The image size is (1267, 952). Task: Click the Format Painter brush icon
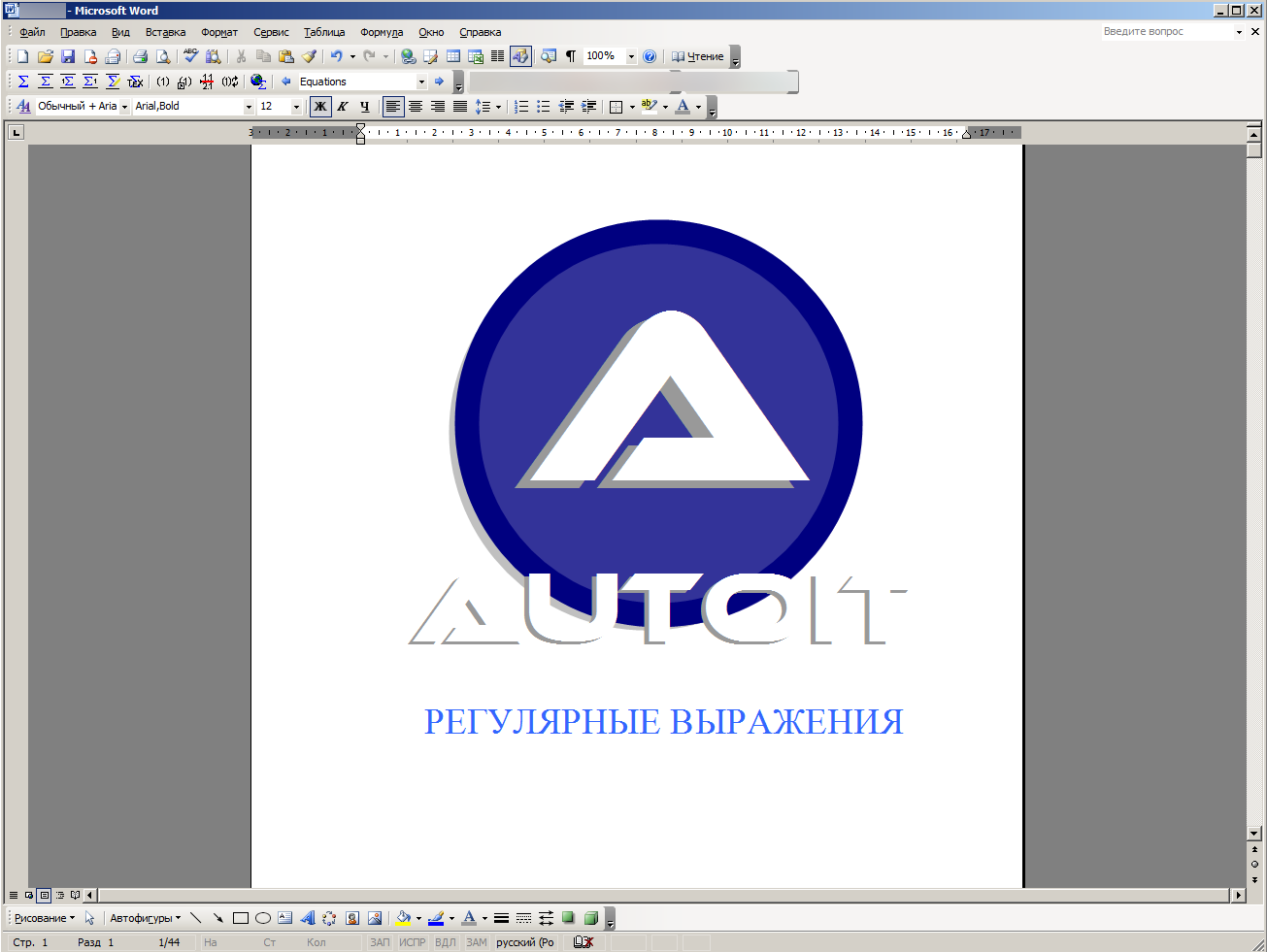(x=309, y=56)
